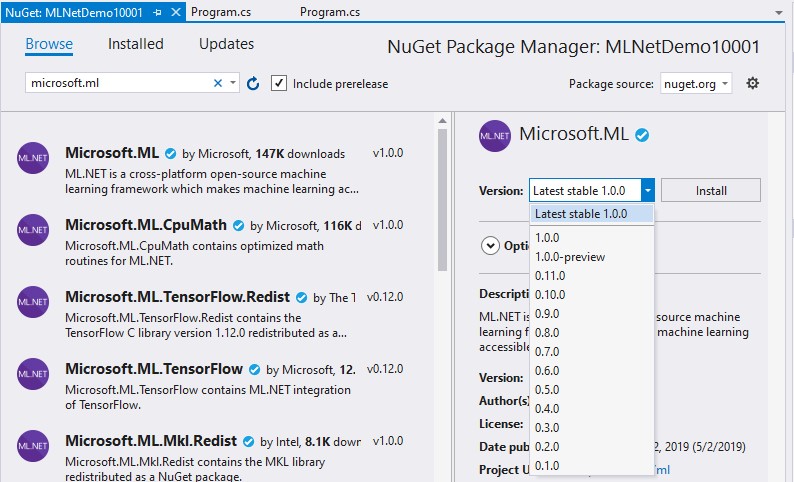Click the Microsoft.ML.Mkl.Redist package icon
The width and height of the screenshot is (794, 482).
(33, 446)
